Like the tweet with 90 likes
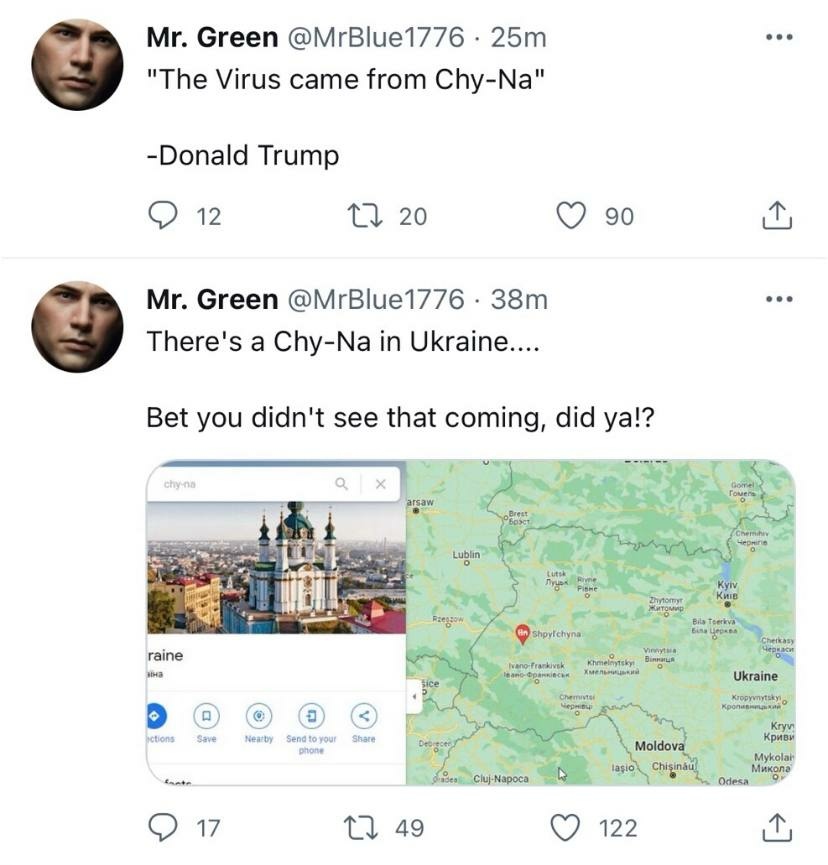The height and width of the screenshot is (865, 828). (x=571, y=215)
